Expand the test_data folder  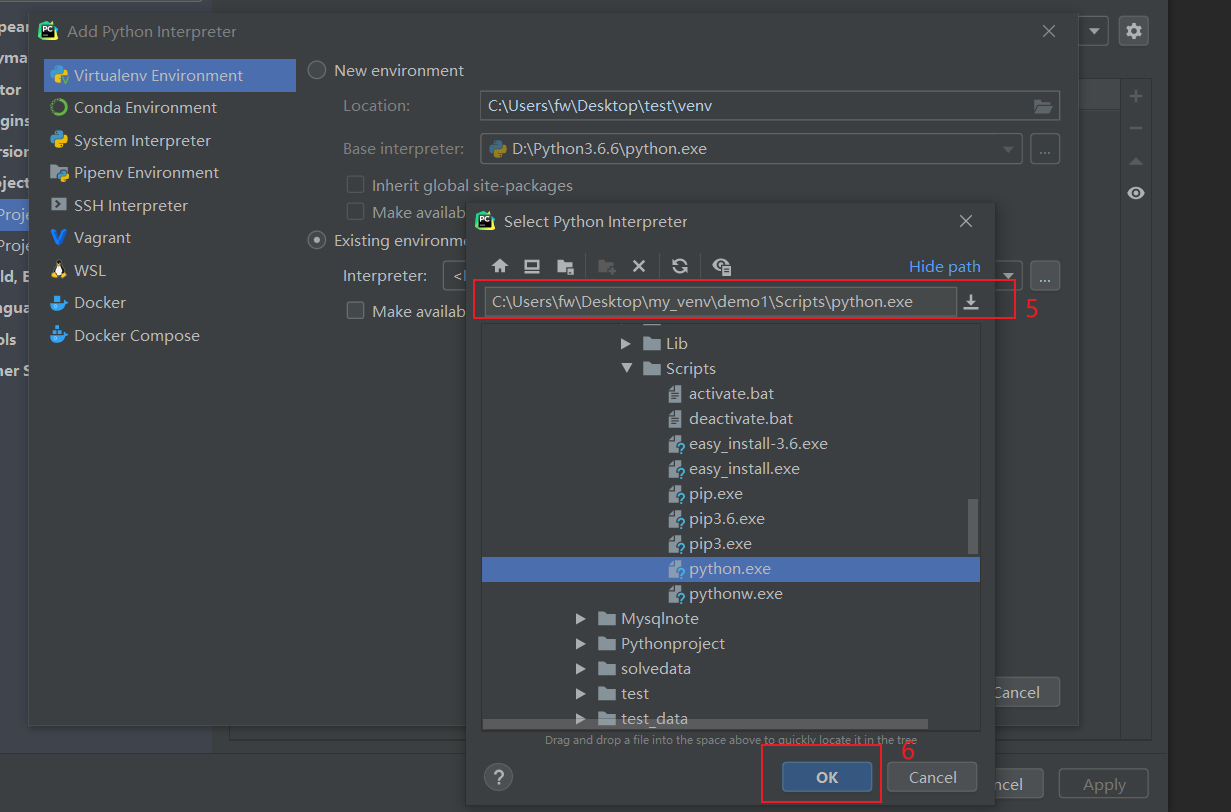point(581,718)
